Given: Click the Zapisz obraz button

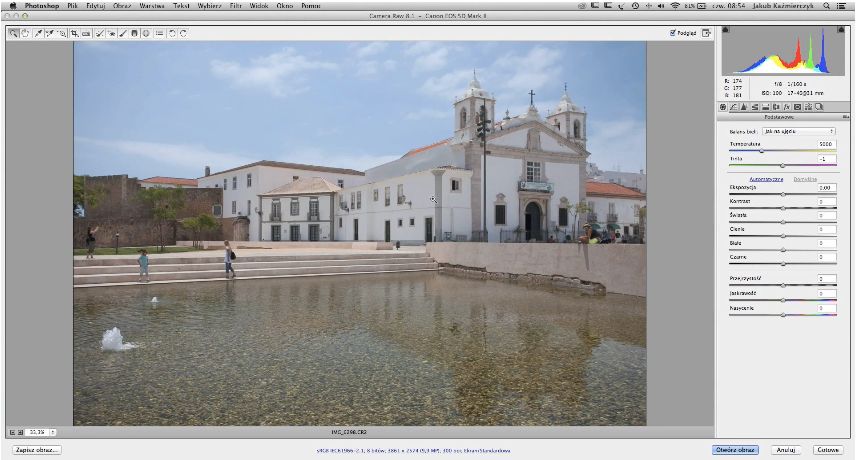Looking at the screenshot, I should point(37,450).
